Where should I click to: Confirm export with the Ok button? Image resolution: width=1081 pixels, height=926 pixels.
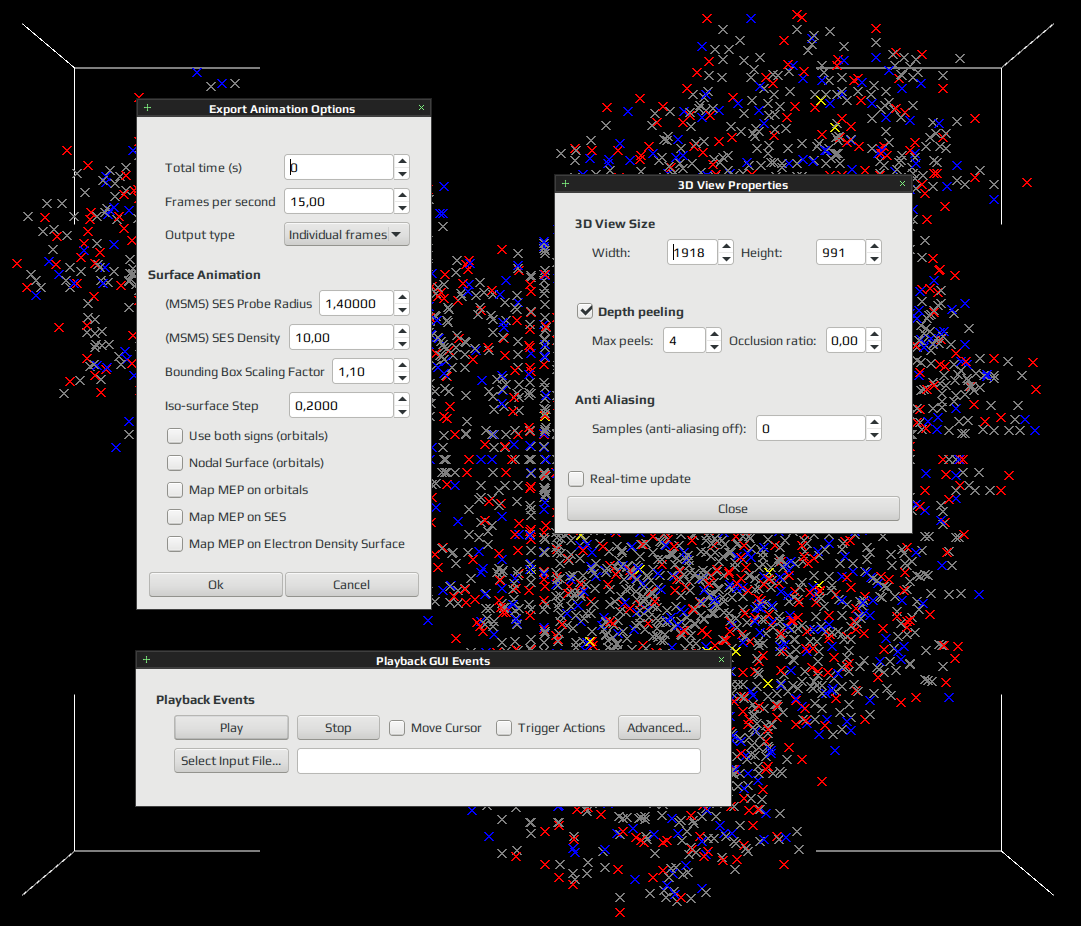click(x=216, y=585)
